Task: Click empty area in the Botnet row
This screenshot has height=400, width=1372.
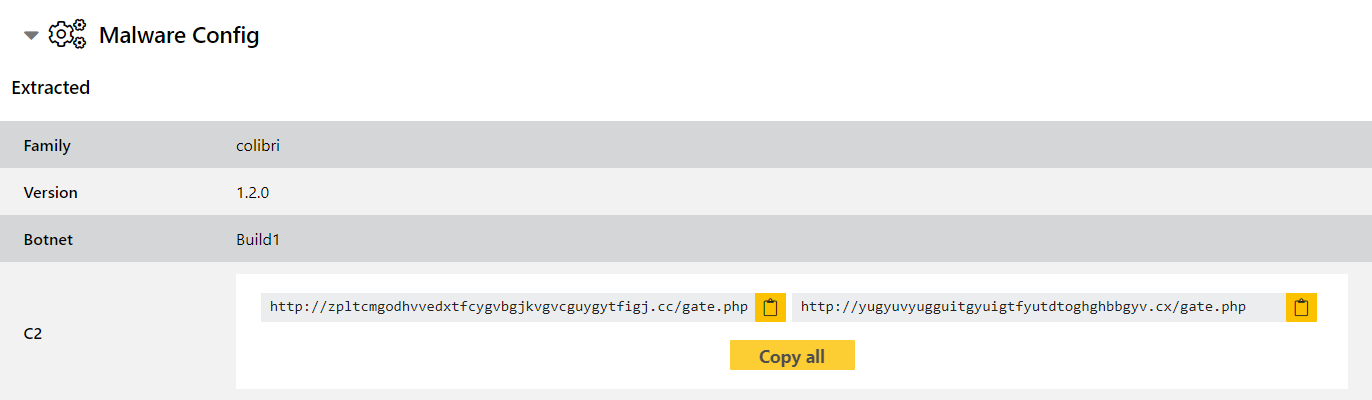Action: 800,240
